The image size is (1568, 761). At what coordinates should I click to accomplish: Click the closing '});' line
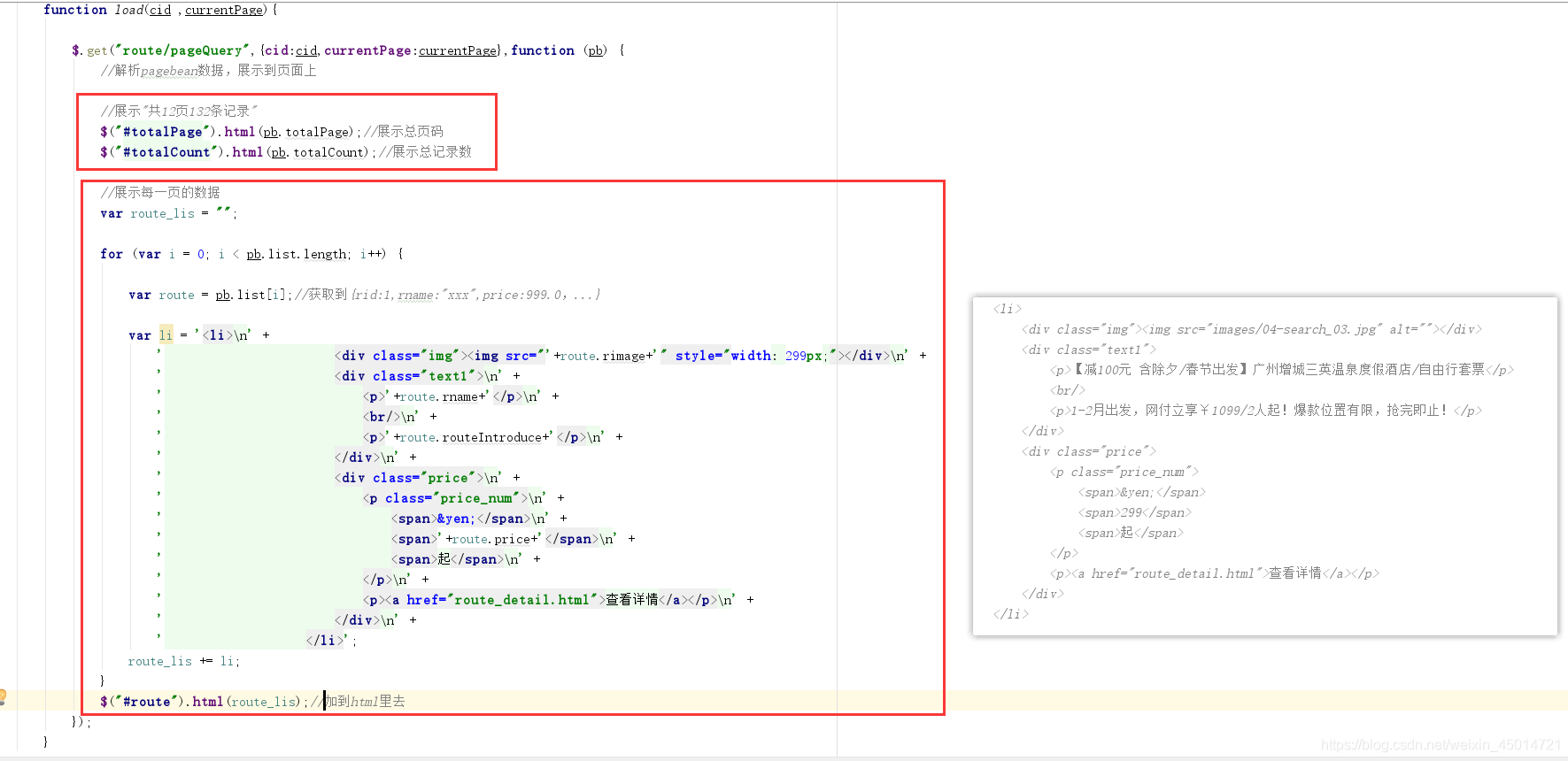click(x=81, y=722)
